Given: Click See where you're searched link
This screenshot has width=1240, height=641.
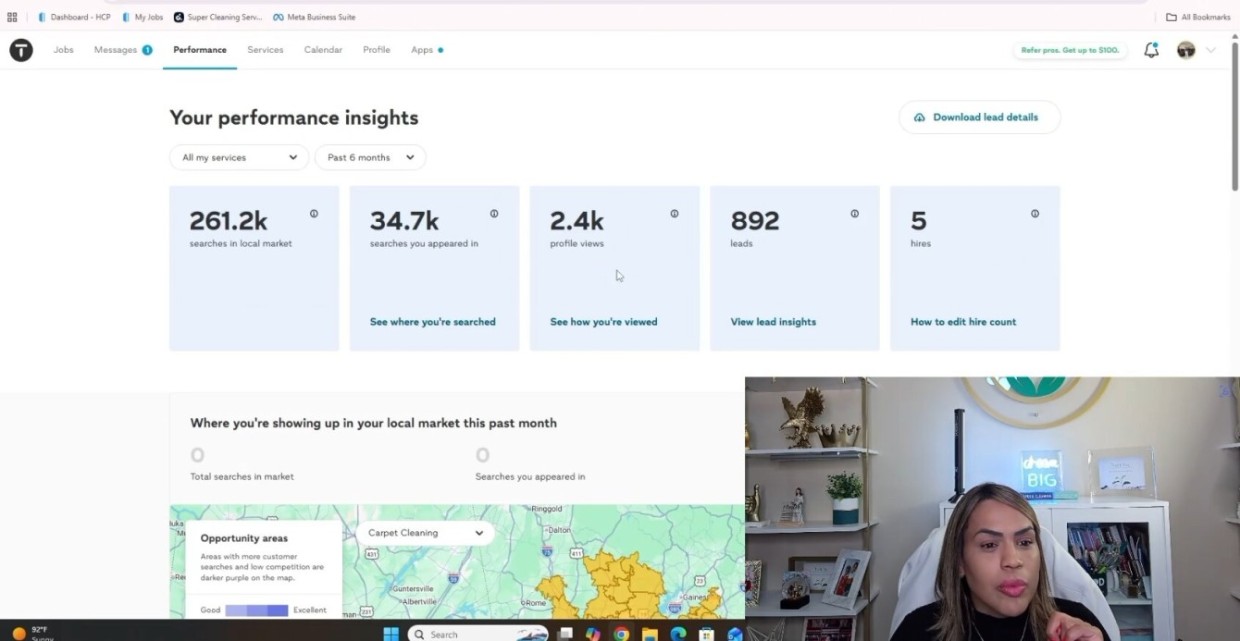Looking at the screenshot, I should coord(432,322).
